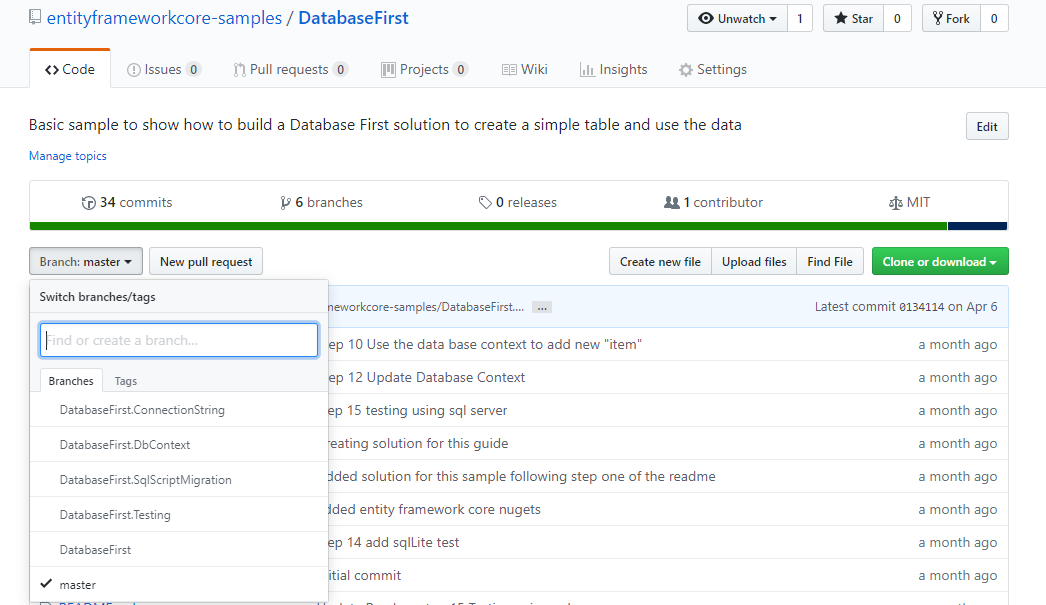Switch to DatabaseFirst.ConnectionString branch

(x=179, y=410)
